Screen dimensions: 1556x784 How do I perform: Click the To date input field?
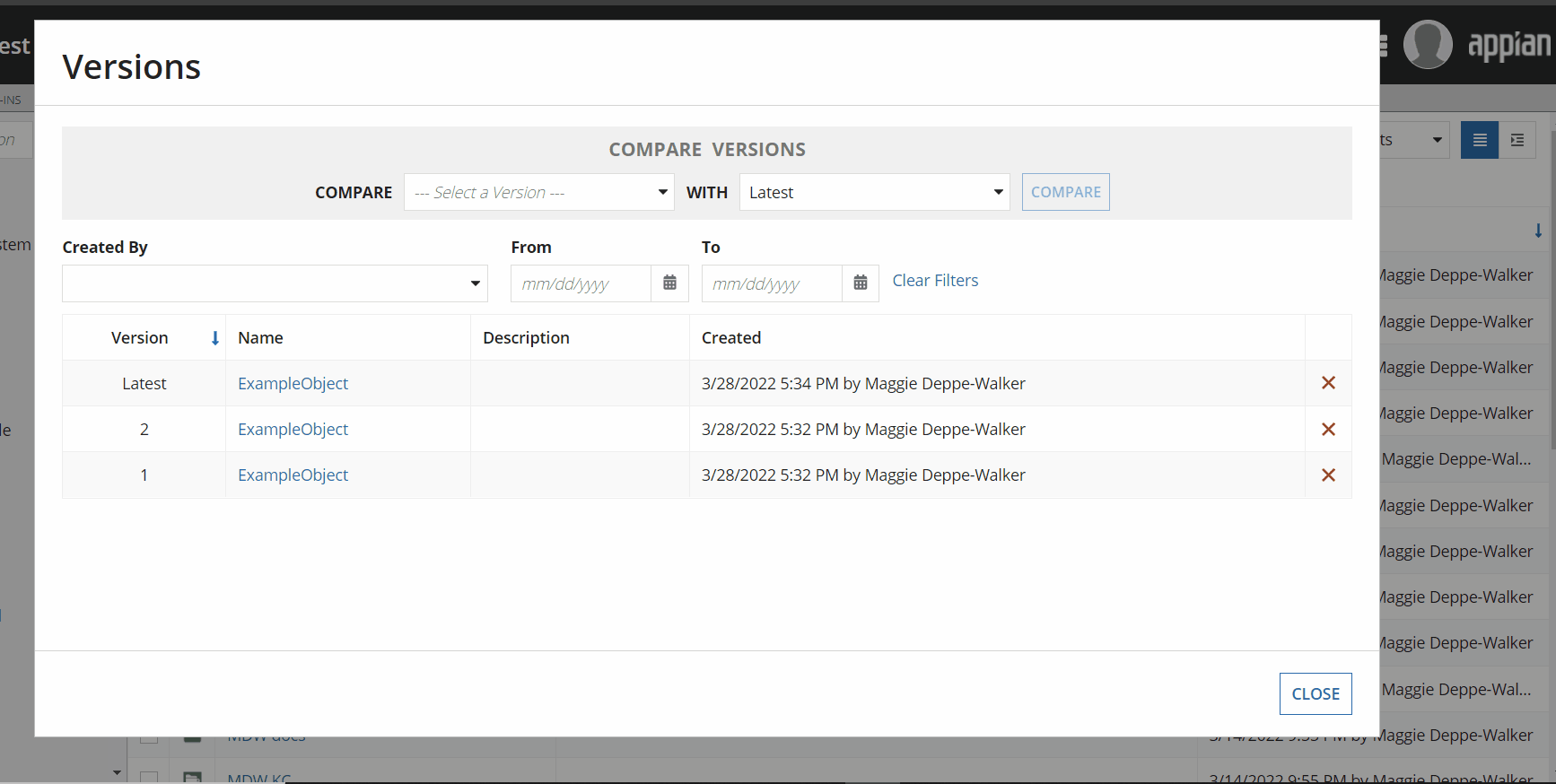coord(772,283)
